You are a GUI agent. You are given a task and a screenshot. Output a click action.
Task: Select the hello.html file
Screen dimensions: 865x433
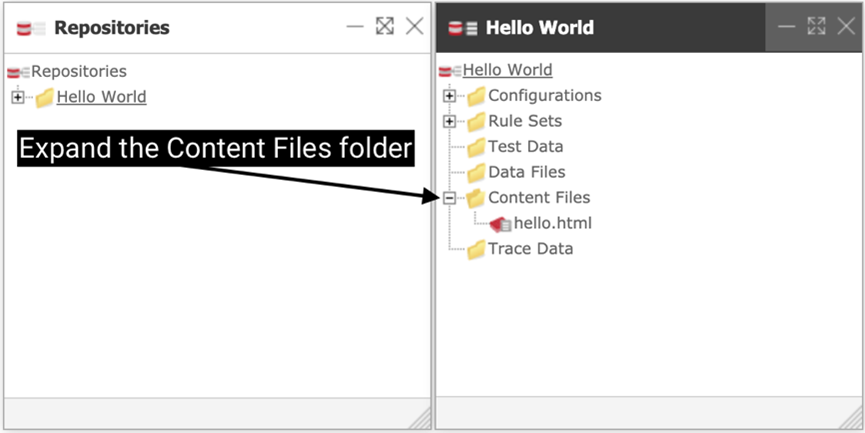pyautogui.click(x=553, y=223)
